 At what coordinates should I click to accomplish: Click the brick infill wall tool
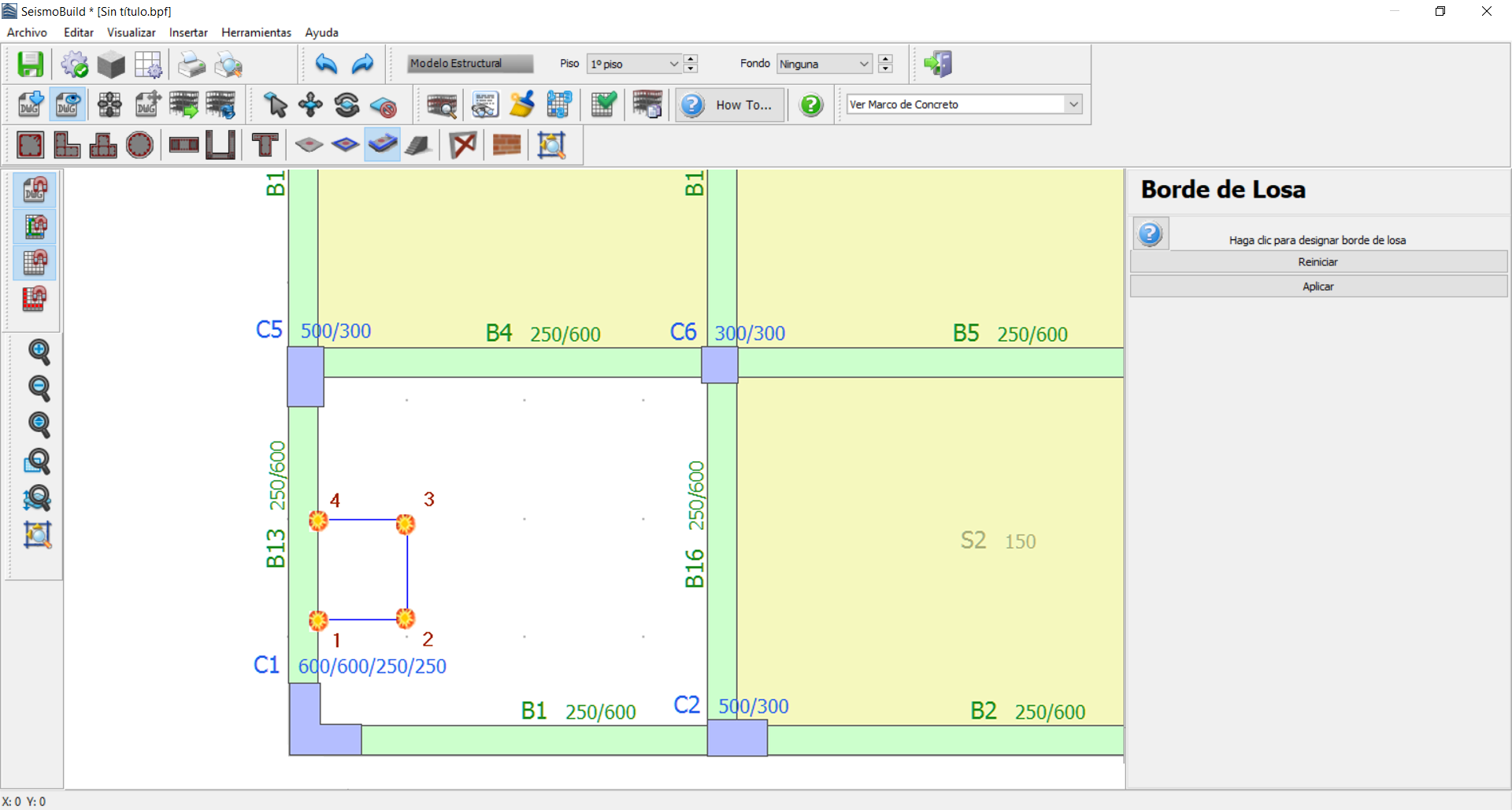[506, 145]
